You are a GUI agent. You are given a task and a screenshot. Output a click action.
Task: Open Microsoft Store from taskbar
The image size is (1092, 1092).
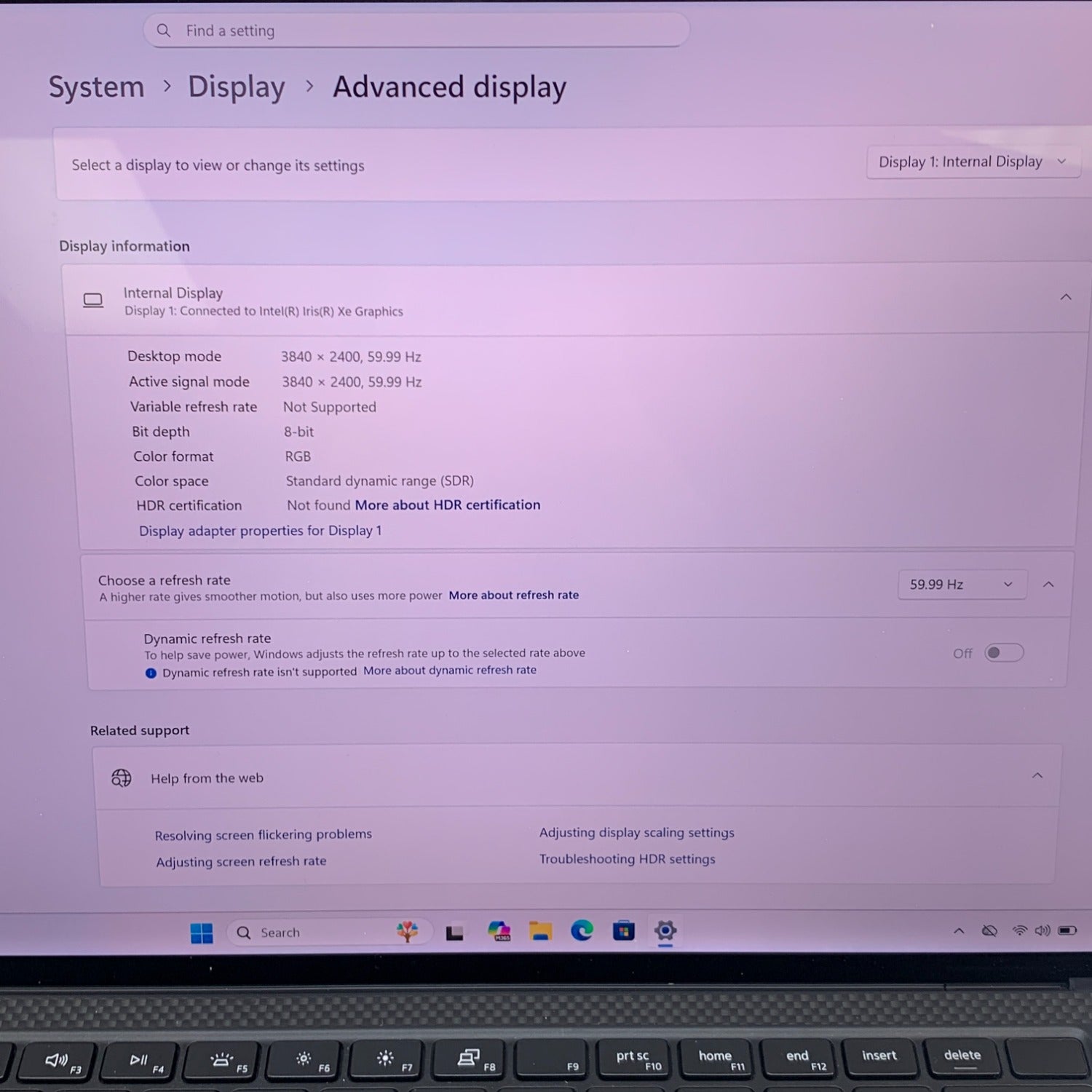click(623, 930)
